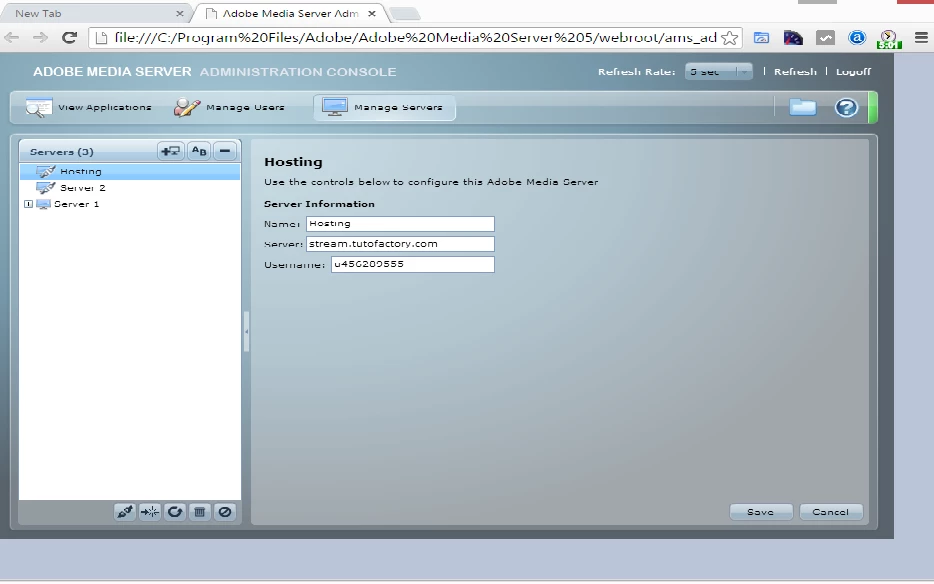This screenshot has height=584, width=934.
Task: Click the Server address input field
Action: (400, 244)
